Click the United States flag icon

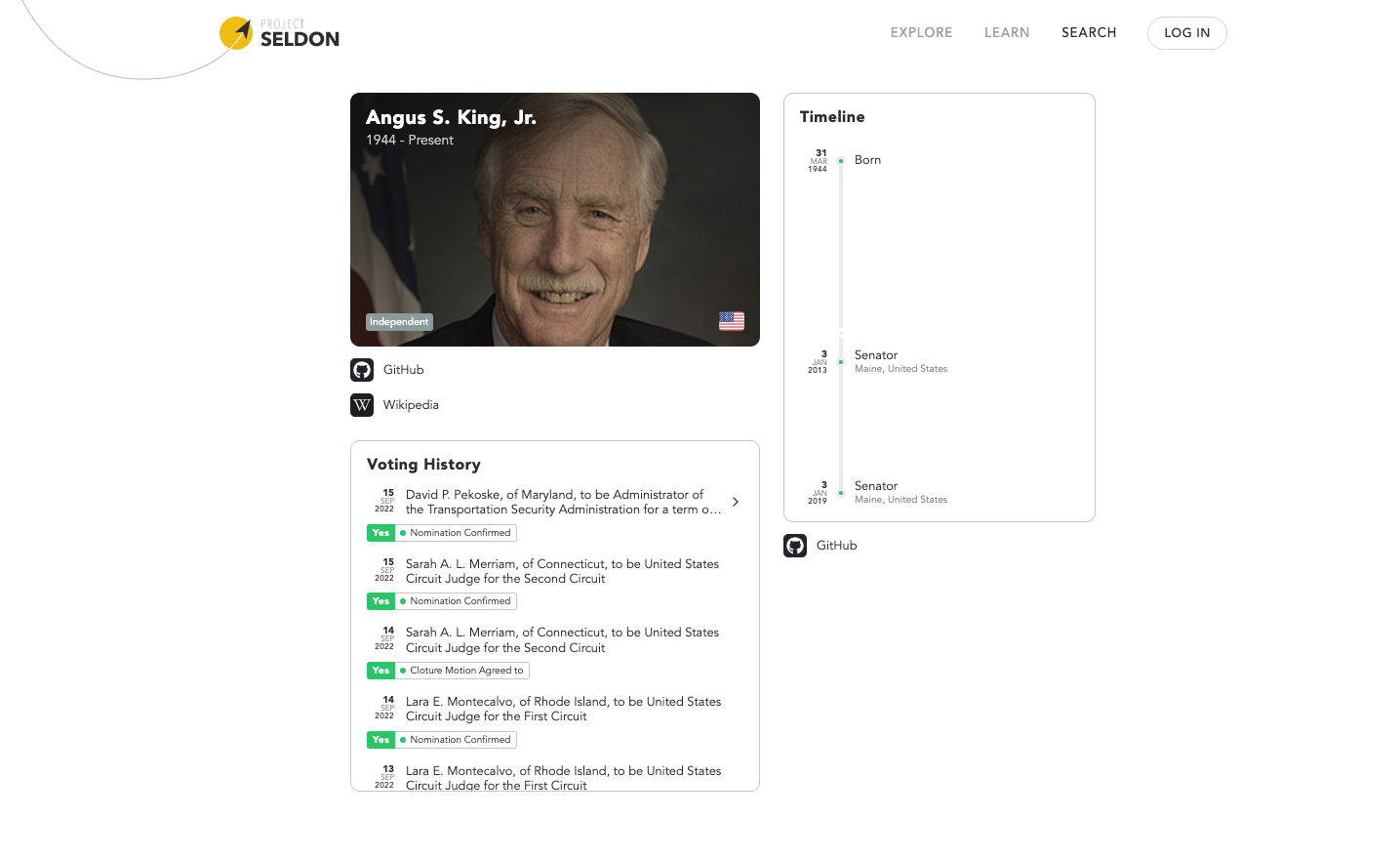(732, 321)
